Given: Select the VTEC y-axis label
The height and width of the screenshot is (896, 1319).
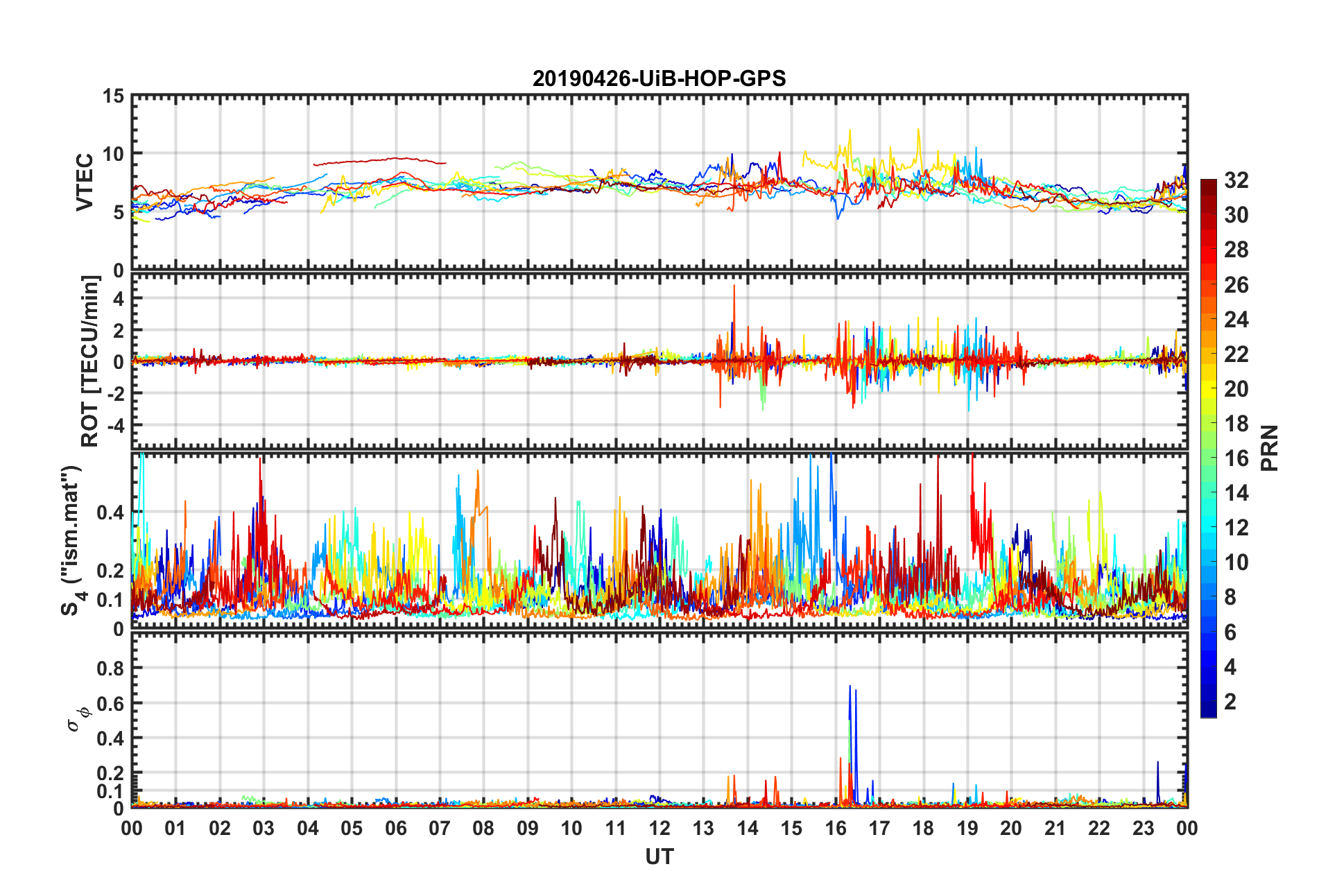Looking at the screenshot, I should click(85, 182).
